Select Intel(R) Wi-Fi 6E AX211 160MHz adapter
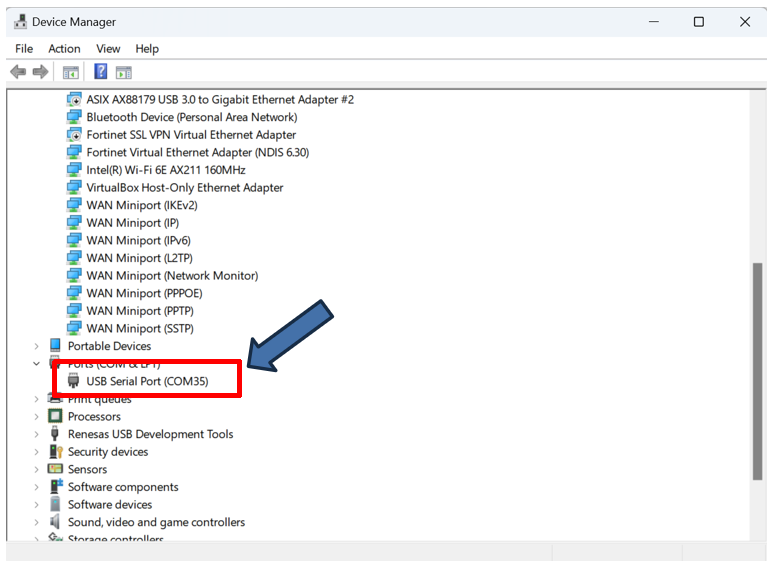This screenshot has height=561, width=771. click(x=165, y=170)
